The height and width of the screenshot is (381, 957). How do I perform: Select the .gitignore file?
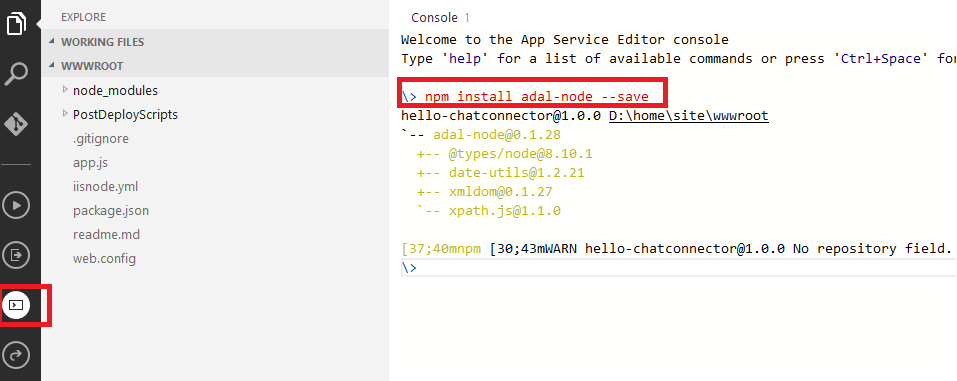[x=101, y=139]
